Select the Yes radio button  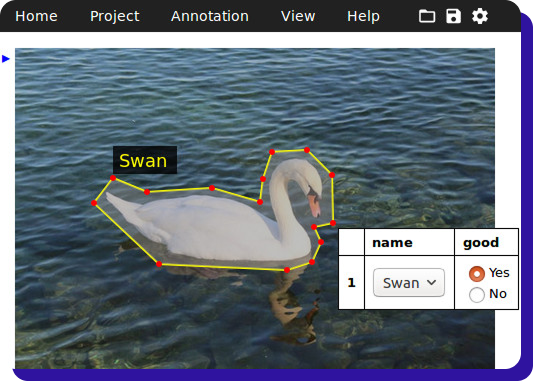click(x=477, y=274)
